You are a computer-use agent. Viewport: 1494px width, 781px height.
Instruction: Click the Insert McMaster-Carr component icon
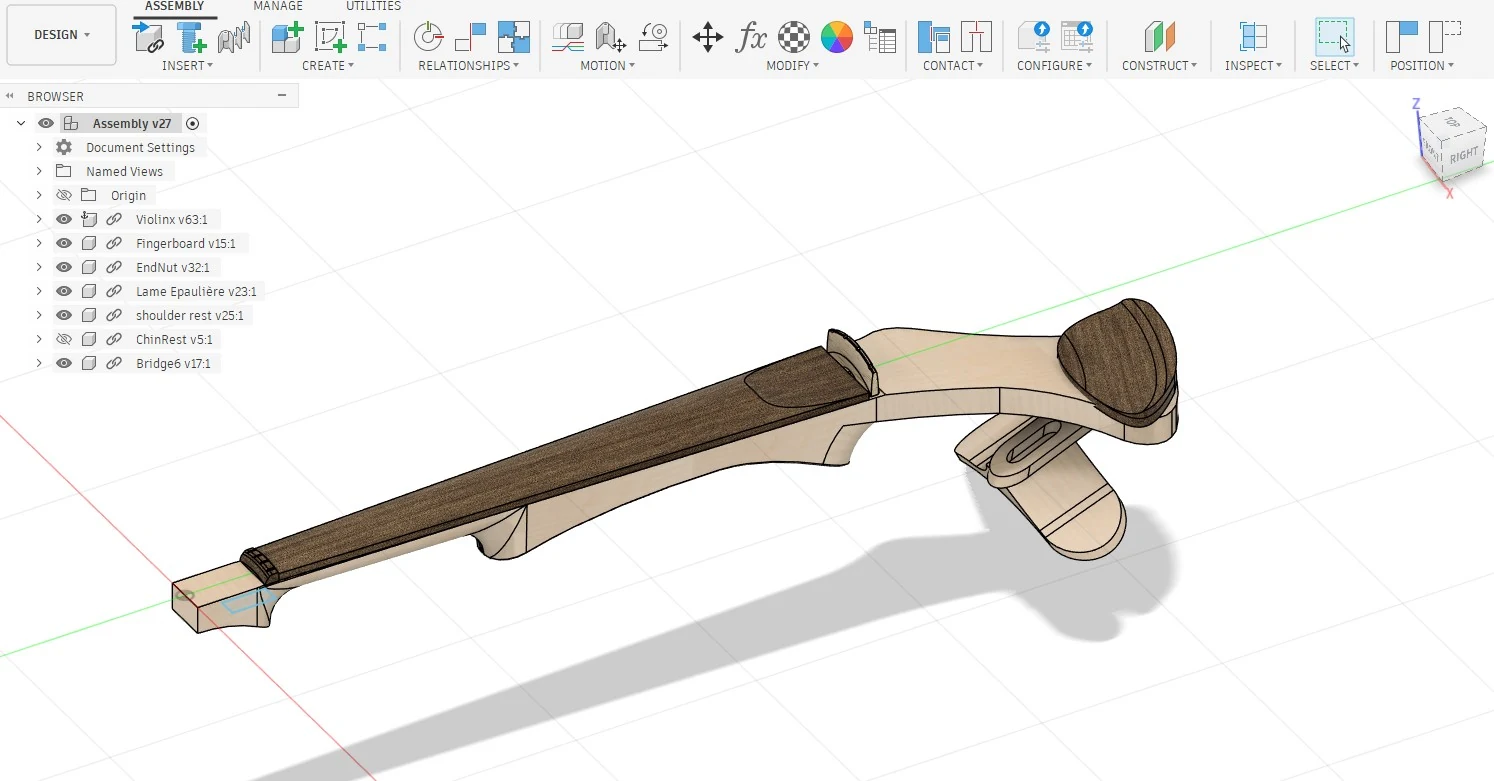(234, 37)
